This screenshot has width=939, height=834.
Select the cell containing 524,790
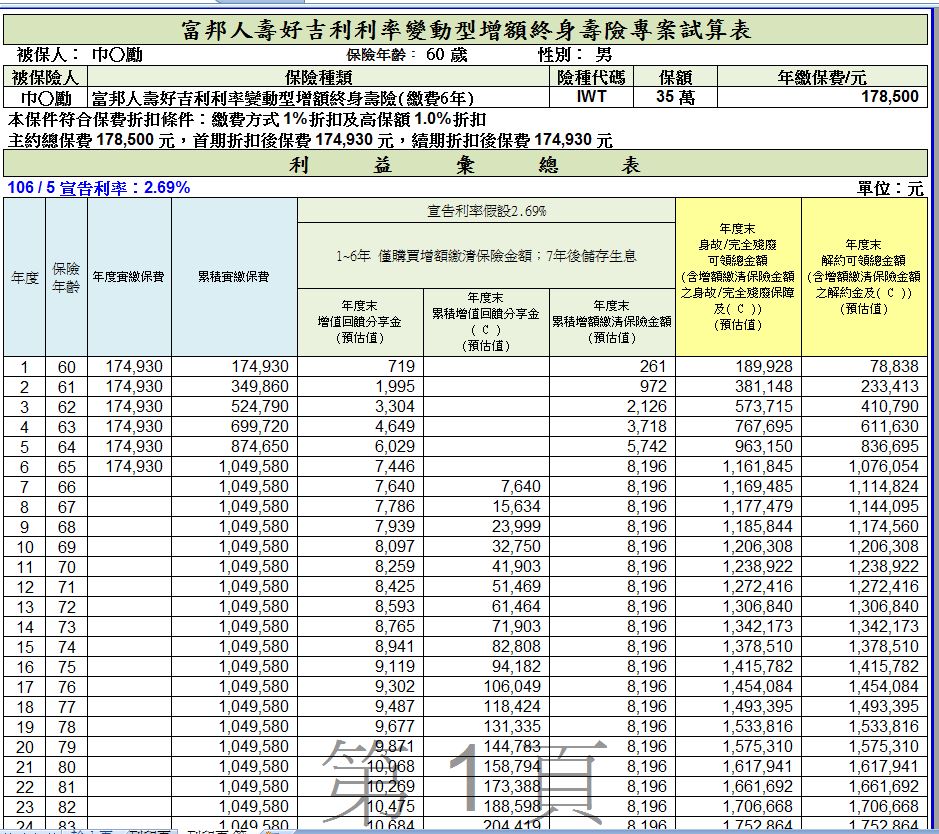point(234,407)
